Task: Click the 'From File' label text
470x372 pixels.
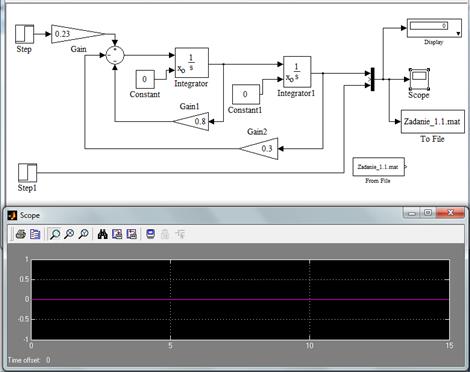Action: (378, 181)
